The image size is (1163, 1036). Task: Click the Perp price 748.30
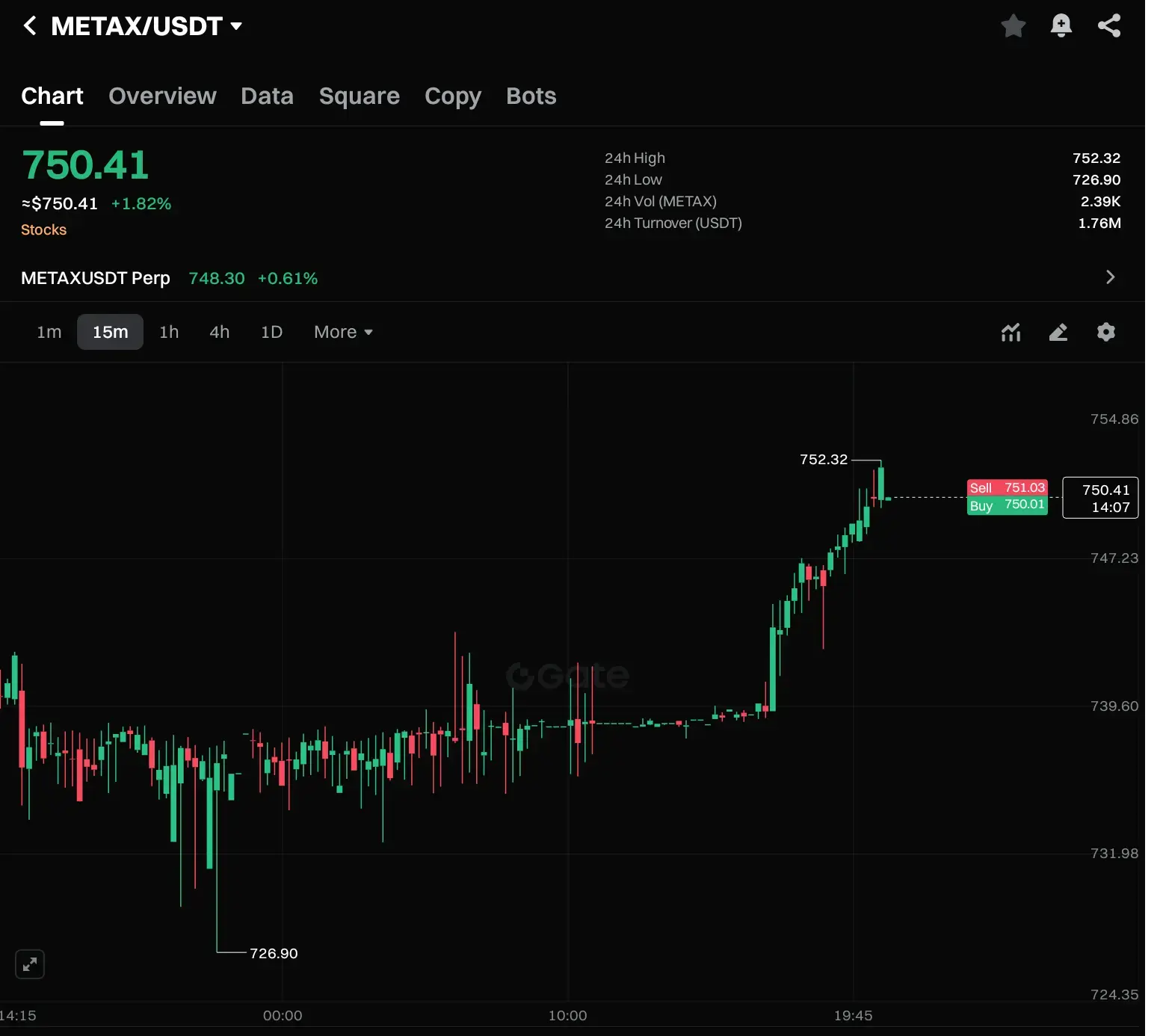tap(217, 279)
